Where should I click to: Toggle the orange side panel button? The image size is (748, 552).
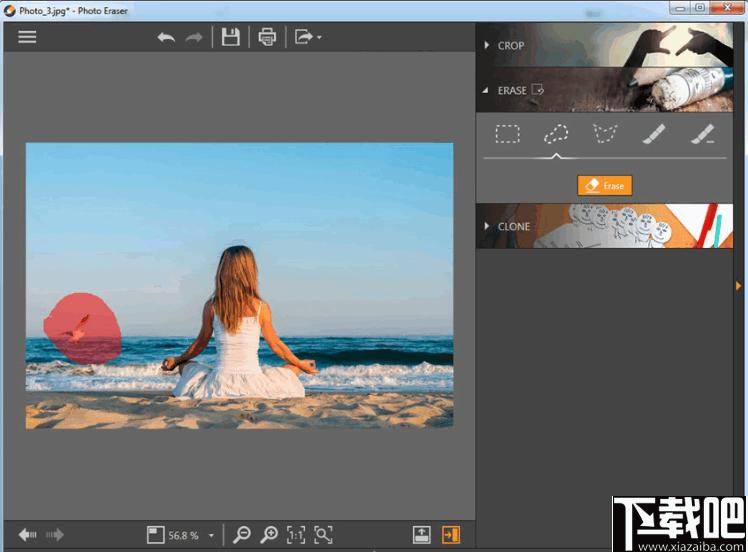tap(451, 535)
